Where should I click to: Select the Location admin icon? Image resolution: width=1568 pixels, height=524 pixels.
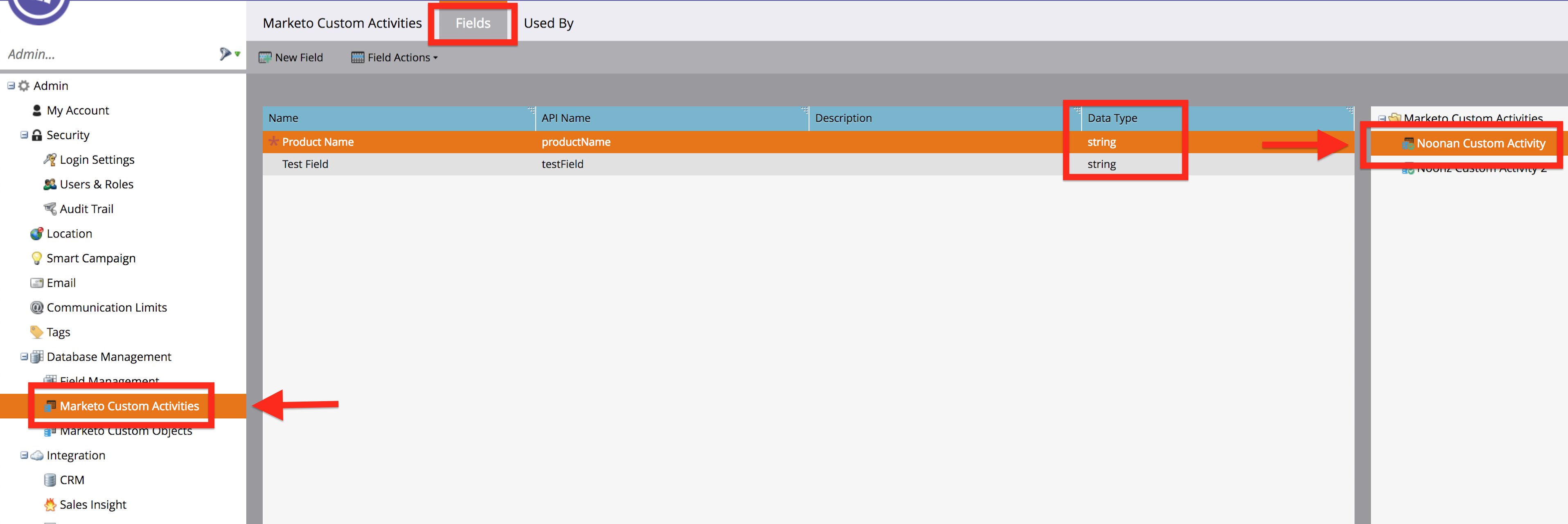point(36,233)
